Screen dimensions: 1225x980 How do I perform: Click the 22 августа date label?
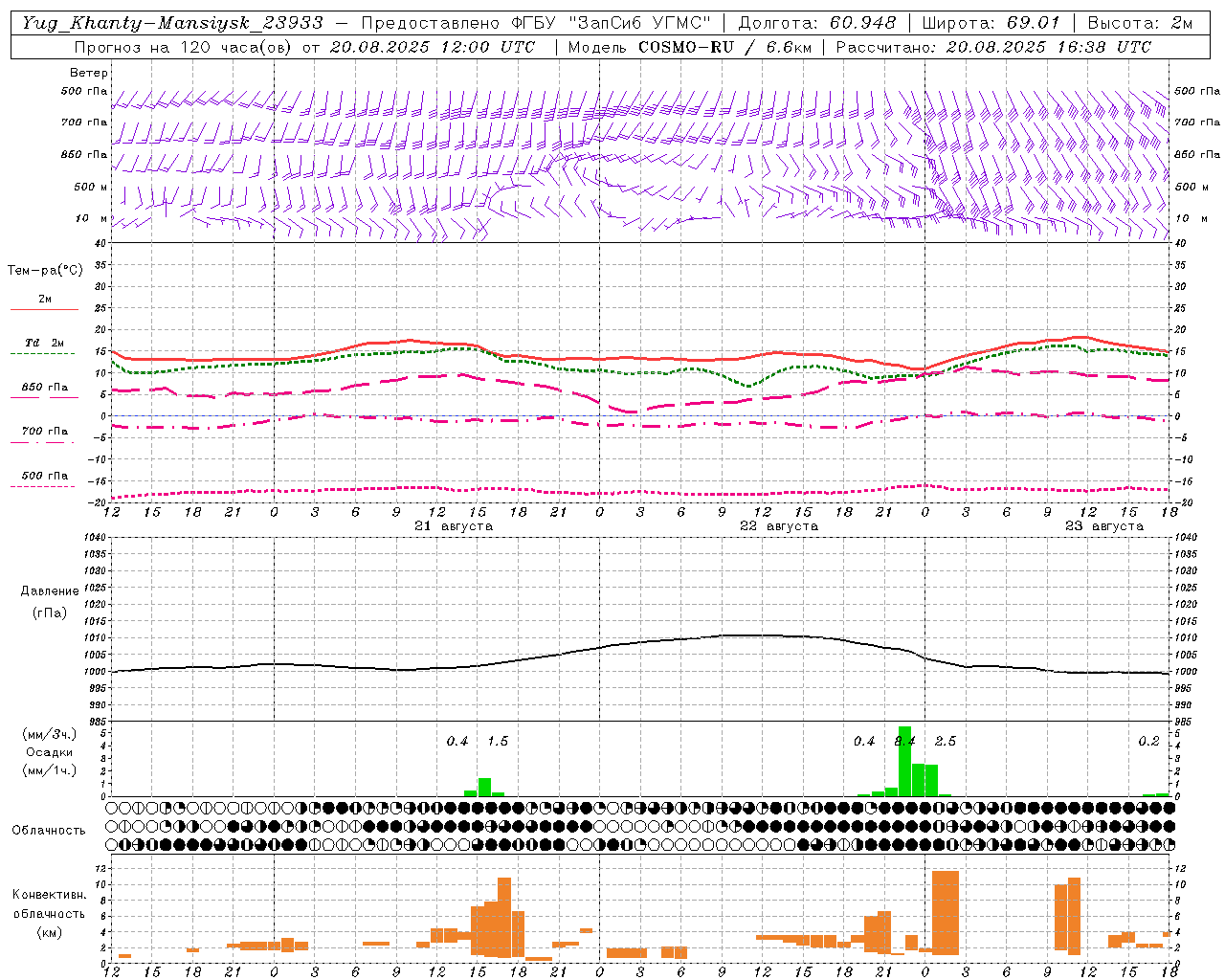point(779,526)
